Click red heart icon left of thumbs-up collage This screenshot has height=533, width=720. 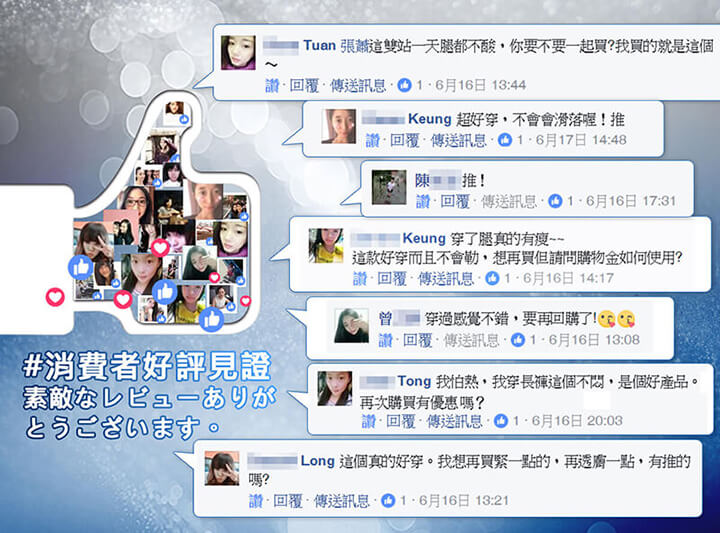point(55,297)
